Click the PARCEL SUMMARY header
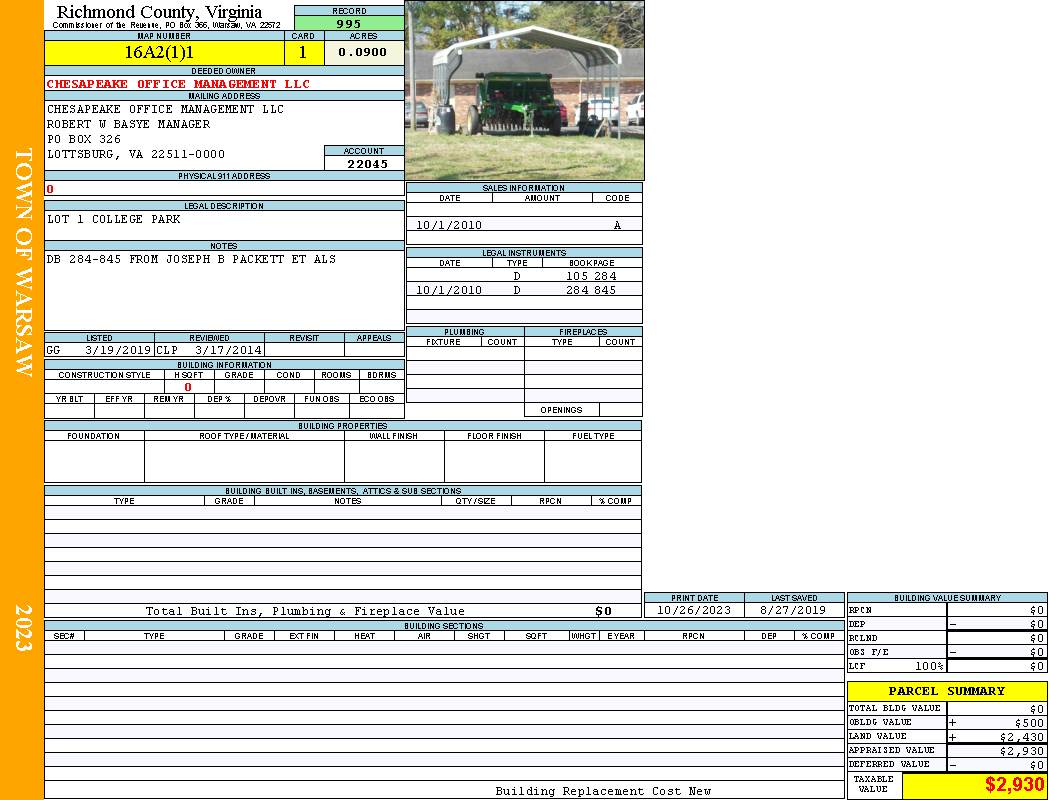This screenshot has height=800, width=1050. coord(947,691)
